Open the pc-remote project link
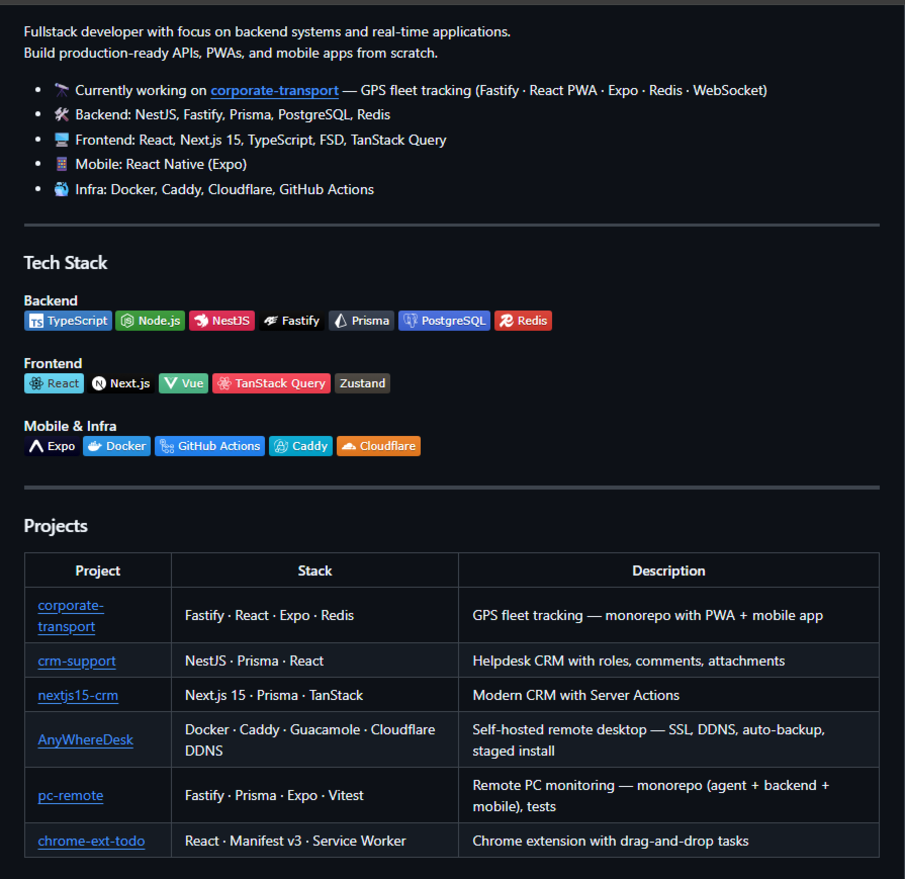The width and height of the screenshot is (905, 879). pos(70,795)
